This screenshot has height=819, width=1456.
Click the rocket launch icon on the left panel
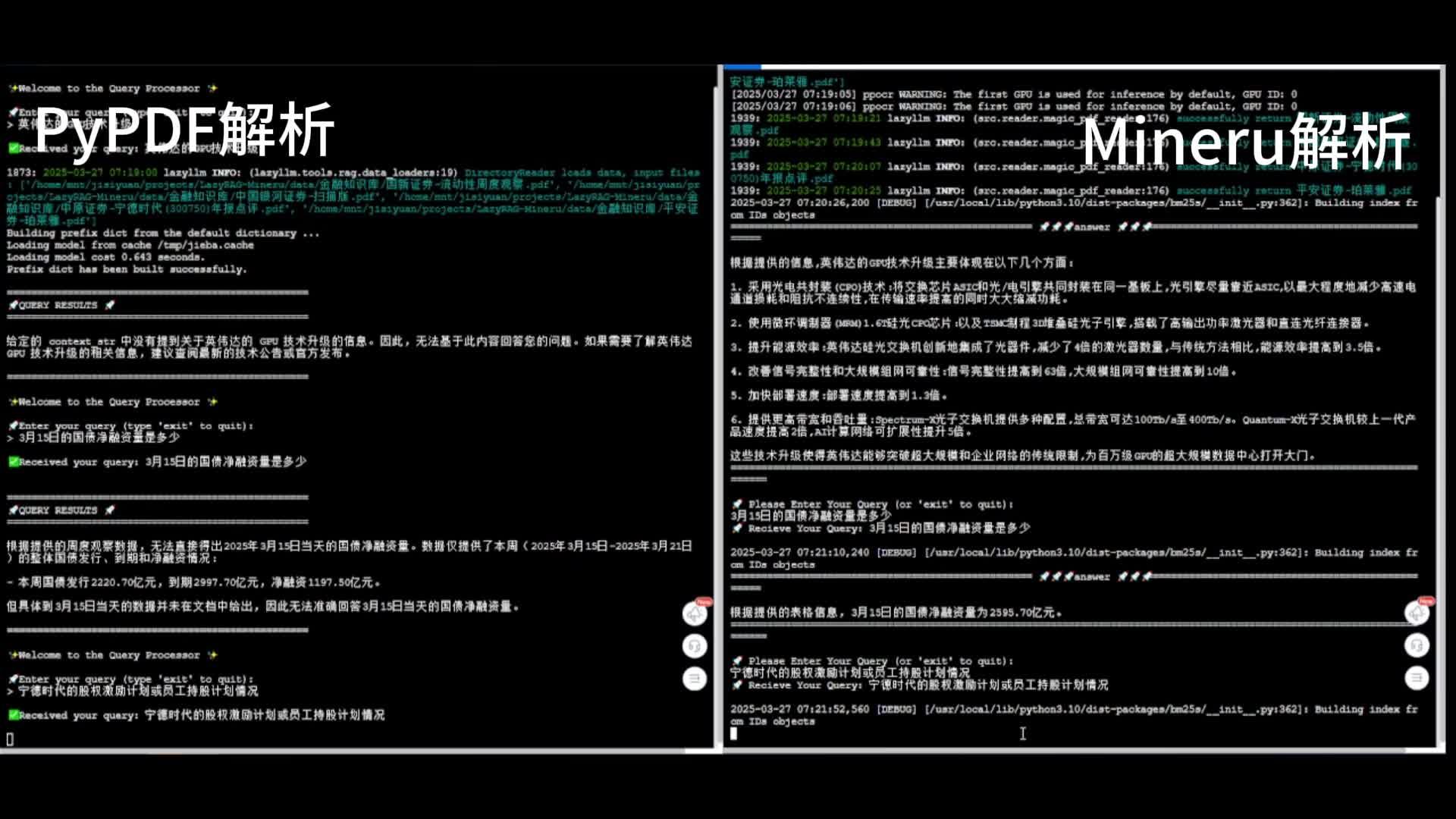click(x=695, y=614)
